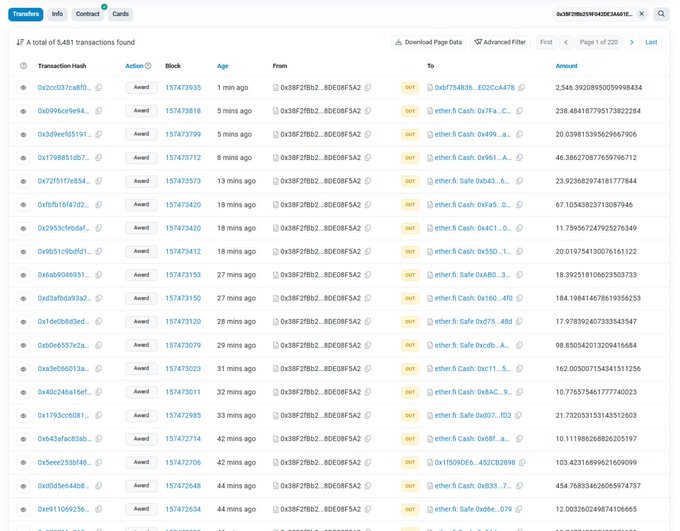Open transaction 0xa3e066013a link

coord(64,369)
